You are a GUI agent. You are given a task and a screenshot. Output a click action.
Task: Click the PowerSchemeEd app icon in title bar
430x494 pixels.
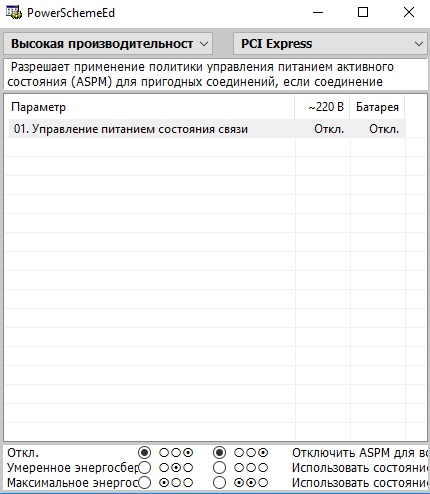pyautogui.click(x=14, y=13)
